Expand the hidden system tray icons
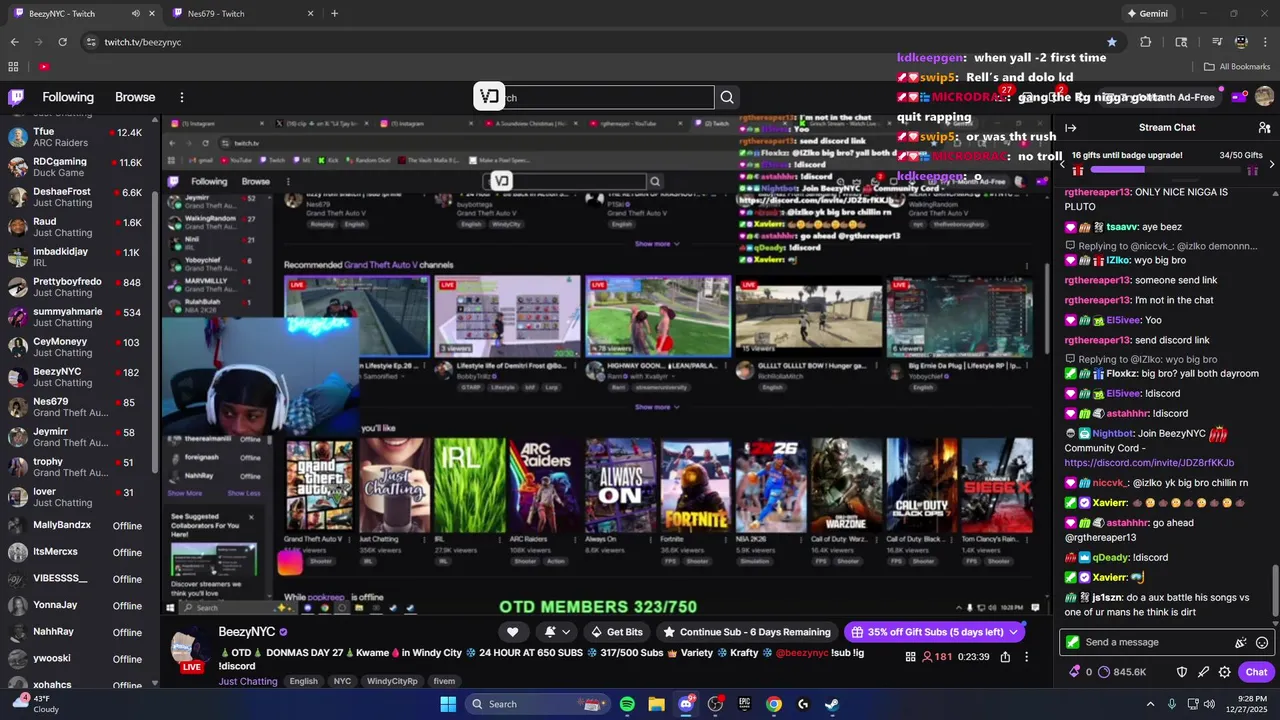Image resolution: width=1280 pixels, height=720 pixels. tap(1150, 704)
